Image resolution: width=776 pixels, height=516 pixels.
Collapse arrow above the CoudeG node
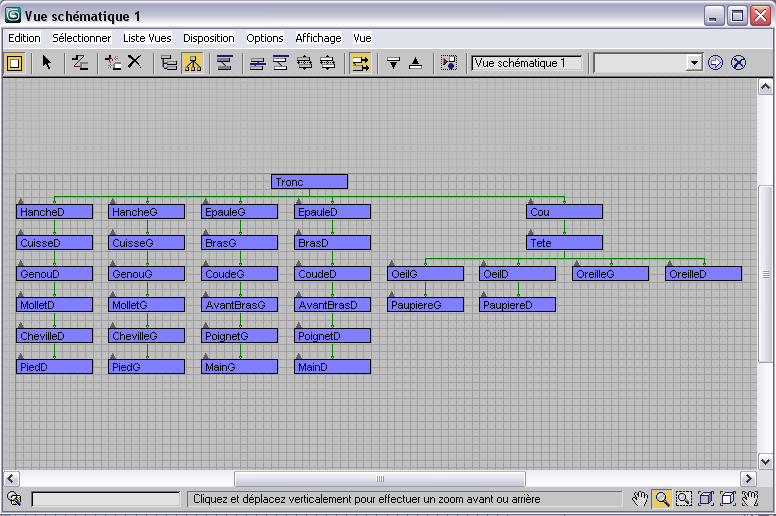coord(206,263)
